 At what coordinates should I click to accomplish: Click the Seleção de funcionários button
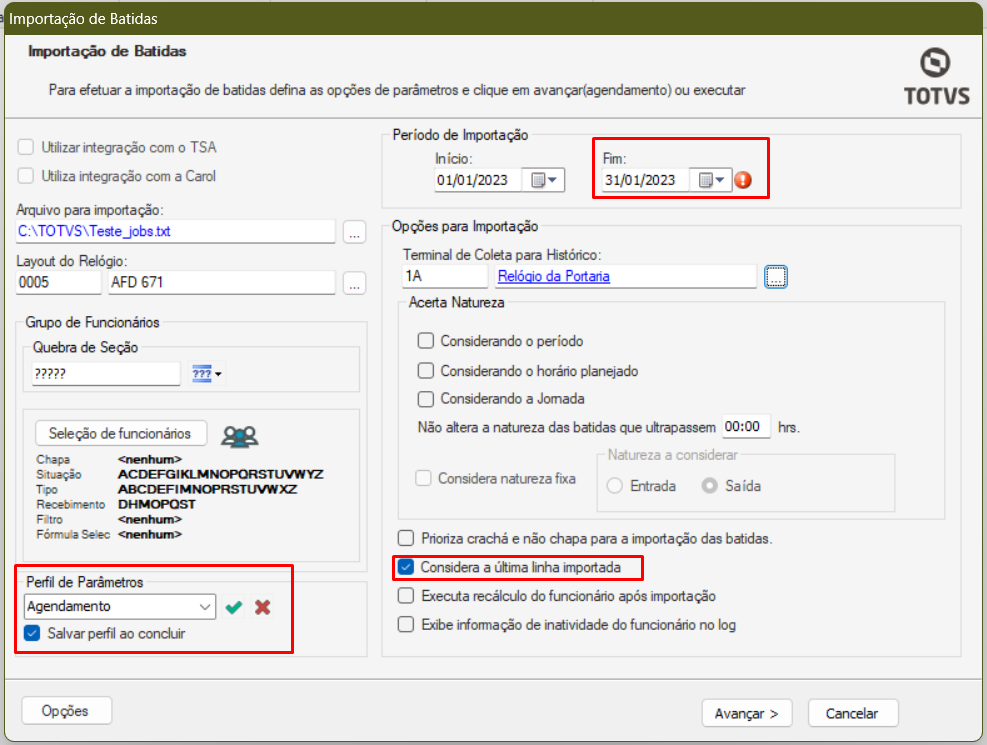[120, 434]
